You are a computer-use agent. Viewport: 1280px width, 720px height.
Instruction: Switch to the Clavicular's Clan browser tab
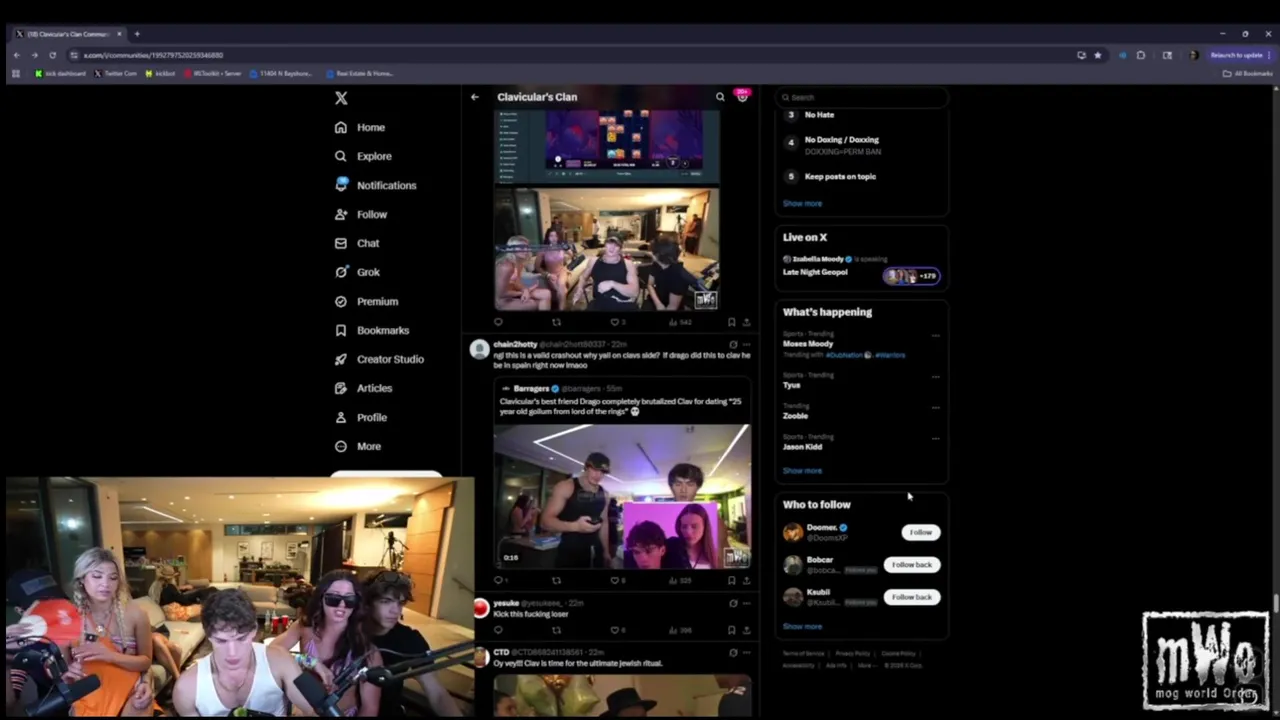tap(68, 34)
